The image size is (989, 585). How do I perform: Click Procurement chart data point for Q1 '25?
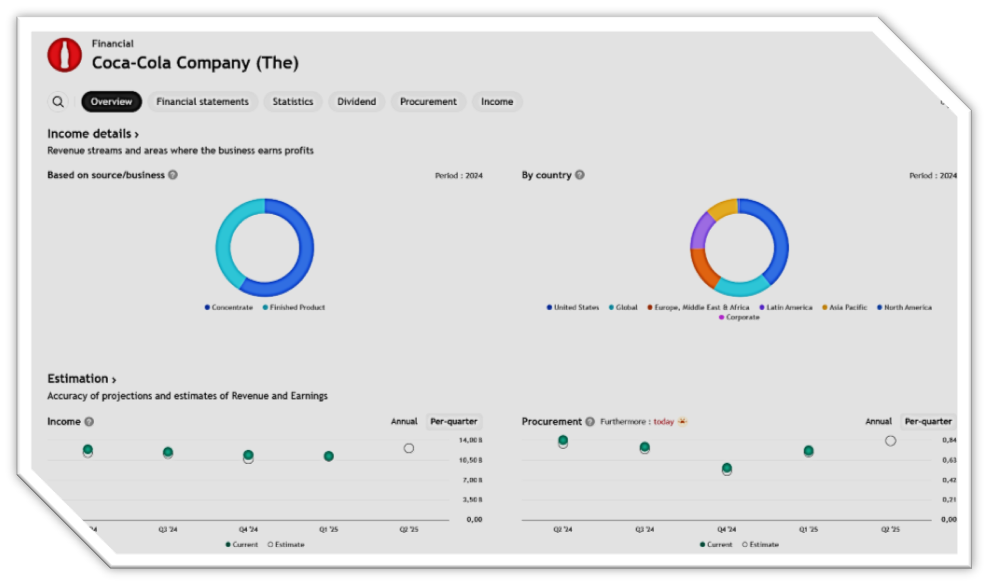coord(809,451)
